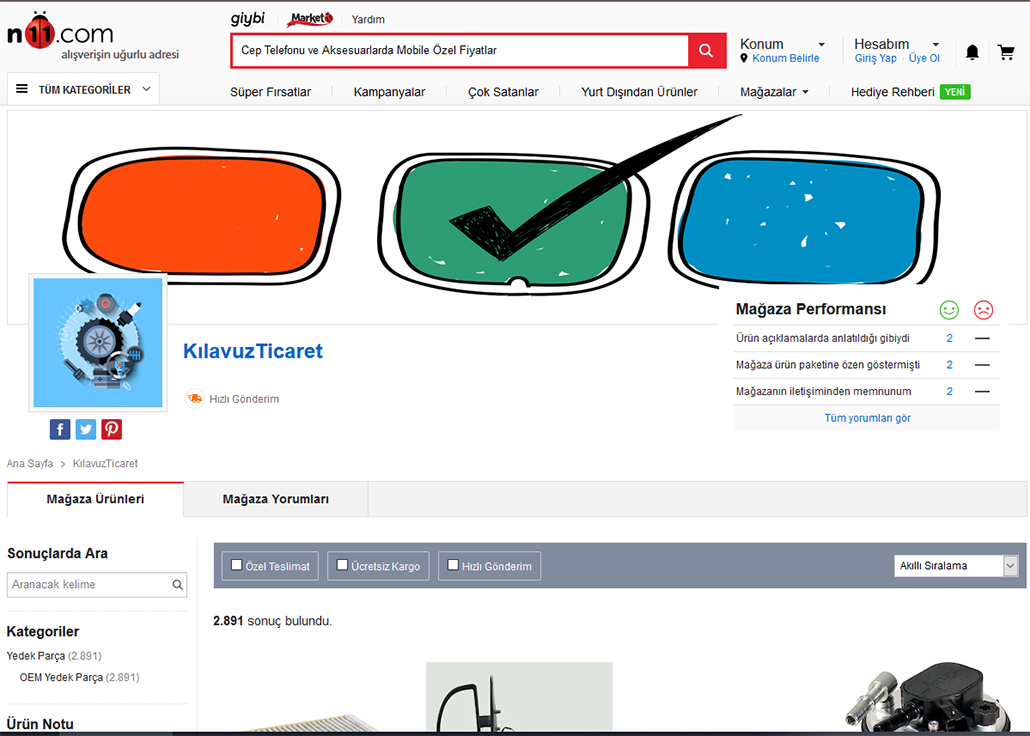Click the Tüm yorumları gör link
The image size is (1030, 736).
tap(867, 418)
